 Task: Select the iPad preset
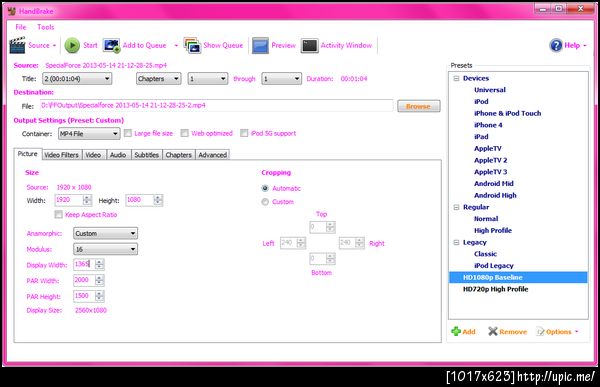coord(481,137)
